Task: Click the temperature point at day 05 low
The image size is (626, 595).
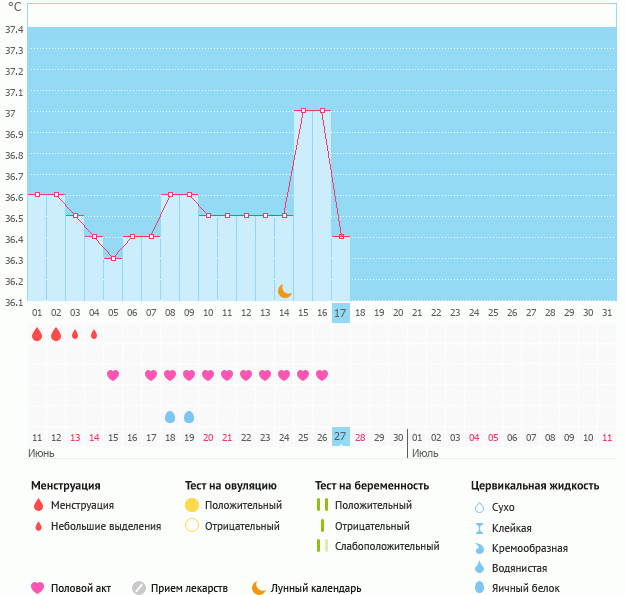Action: 113,259
